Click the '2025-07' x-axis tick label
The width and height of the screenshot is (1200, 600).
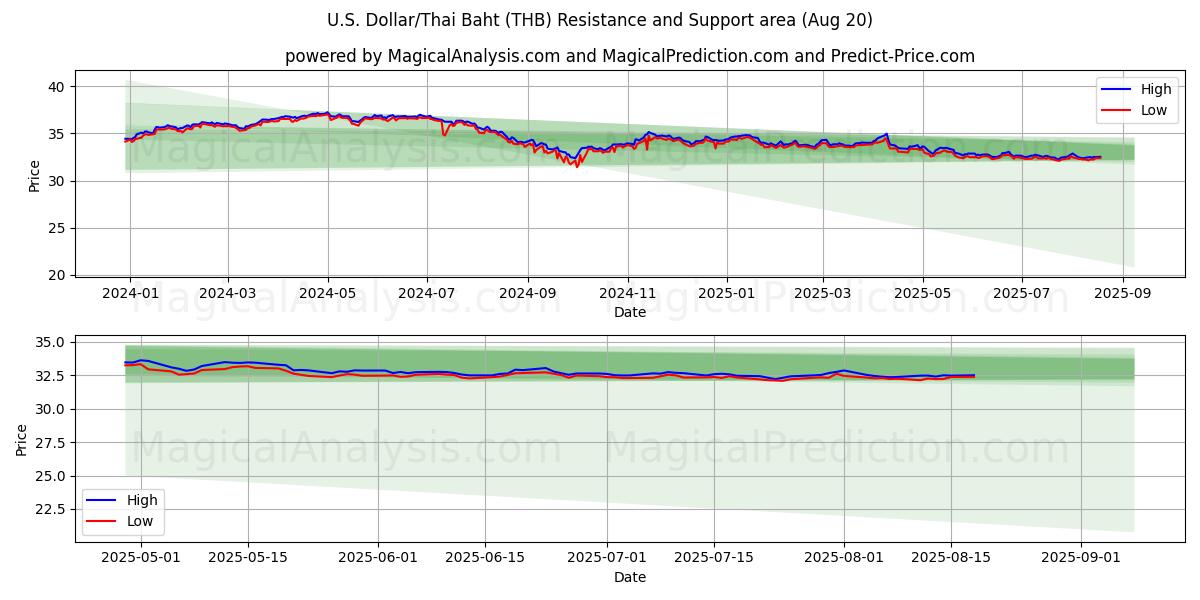(x=1022, y=294)
